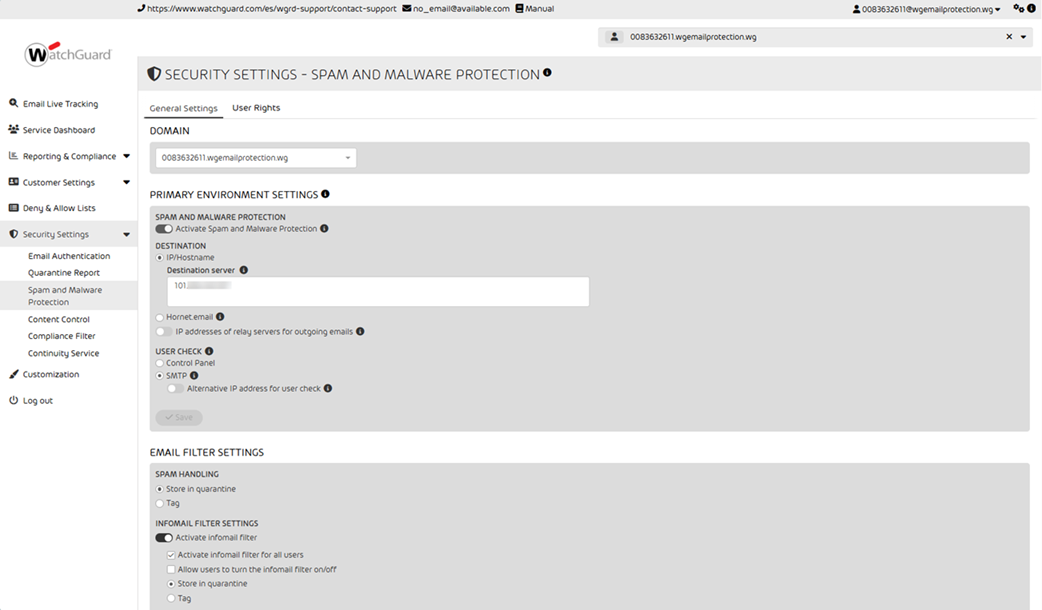Click the info icon next to Primary Environment Settings
This screenshot has height=610, width=1042.
(324, 193)
